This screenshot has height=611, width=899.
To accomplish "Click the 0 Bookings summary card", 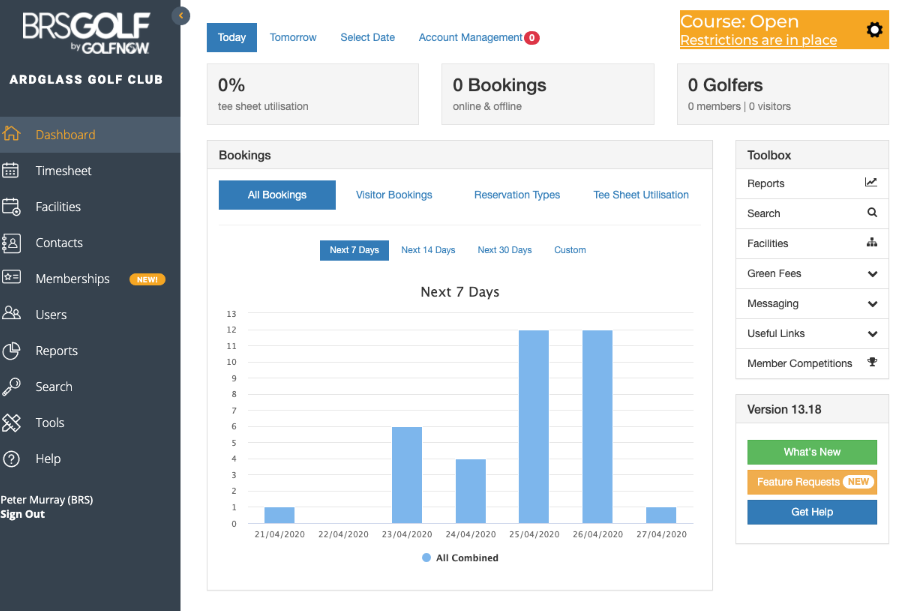I will click(548, 94).
